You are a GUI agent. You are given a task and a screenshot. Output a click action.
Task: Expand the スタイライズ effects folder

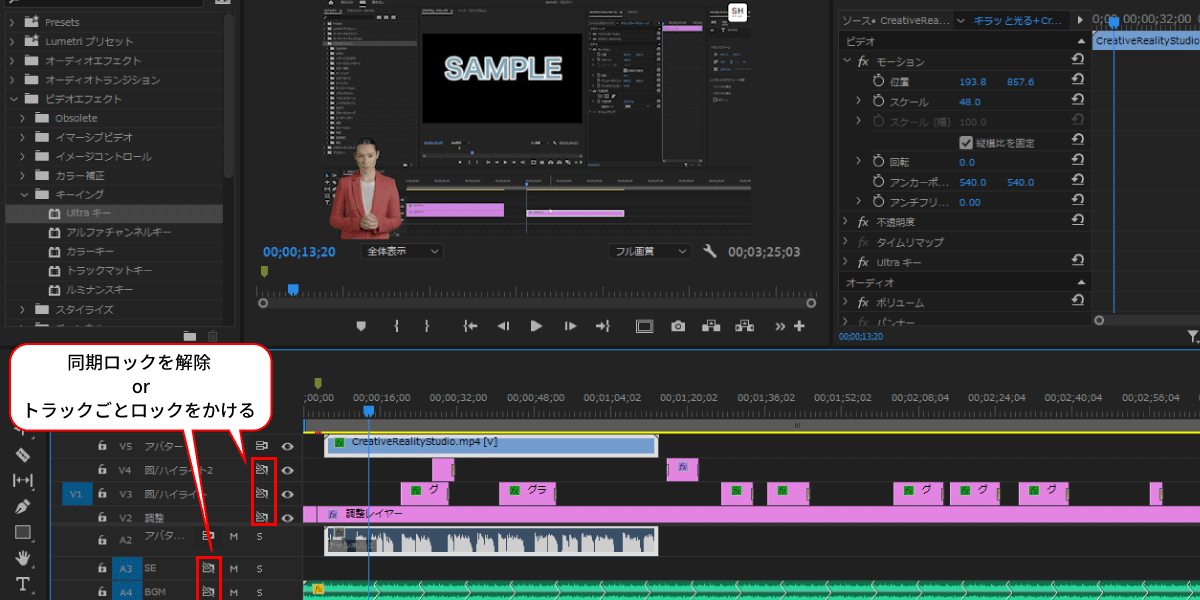(22, 310)
